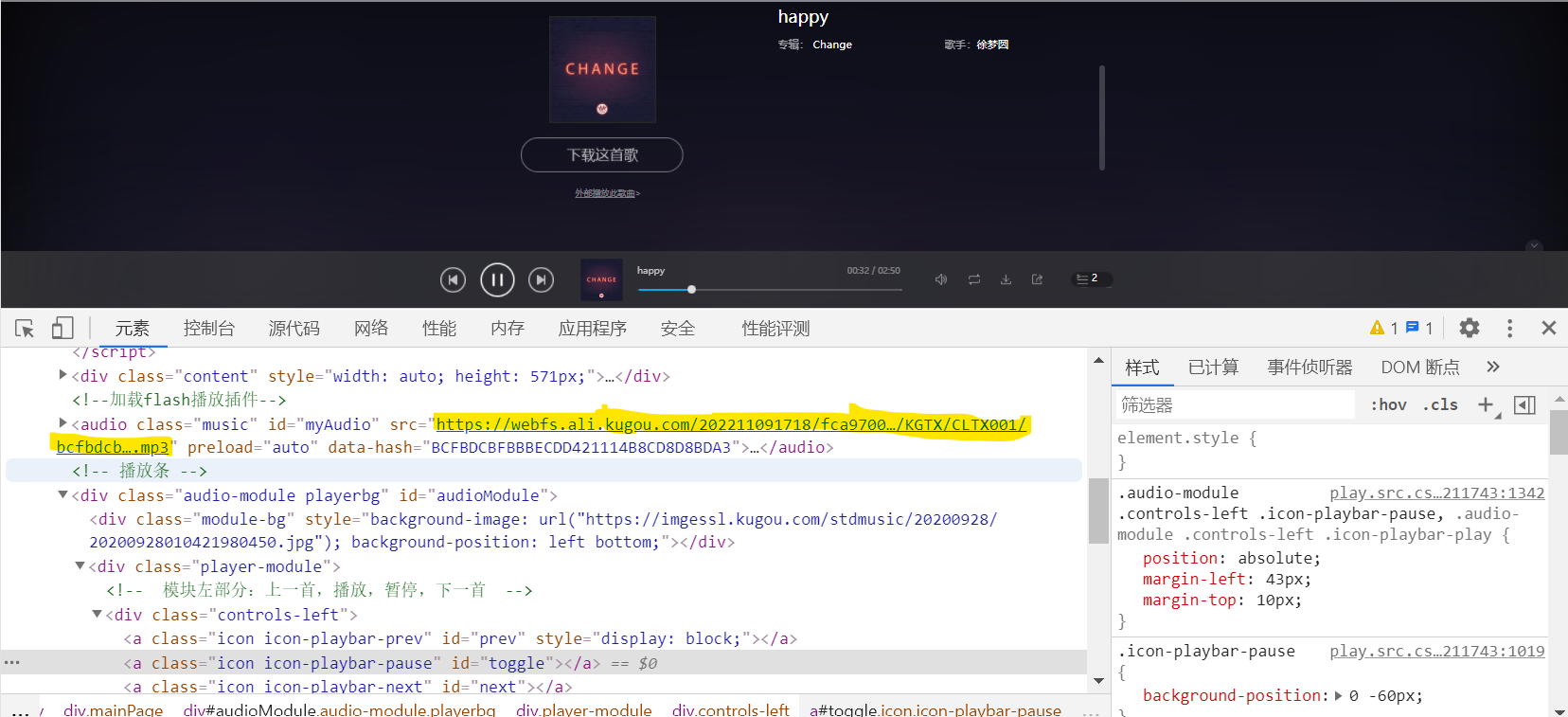Viewport: 1568px width, 717px height.
Task: Switch to the 已计算 tab
Action: pyautogui.click(x=1213, y=367)
